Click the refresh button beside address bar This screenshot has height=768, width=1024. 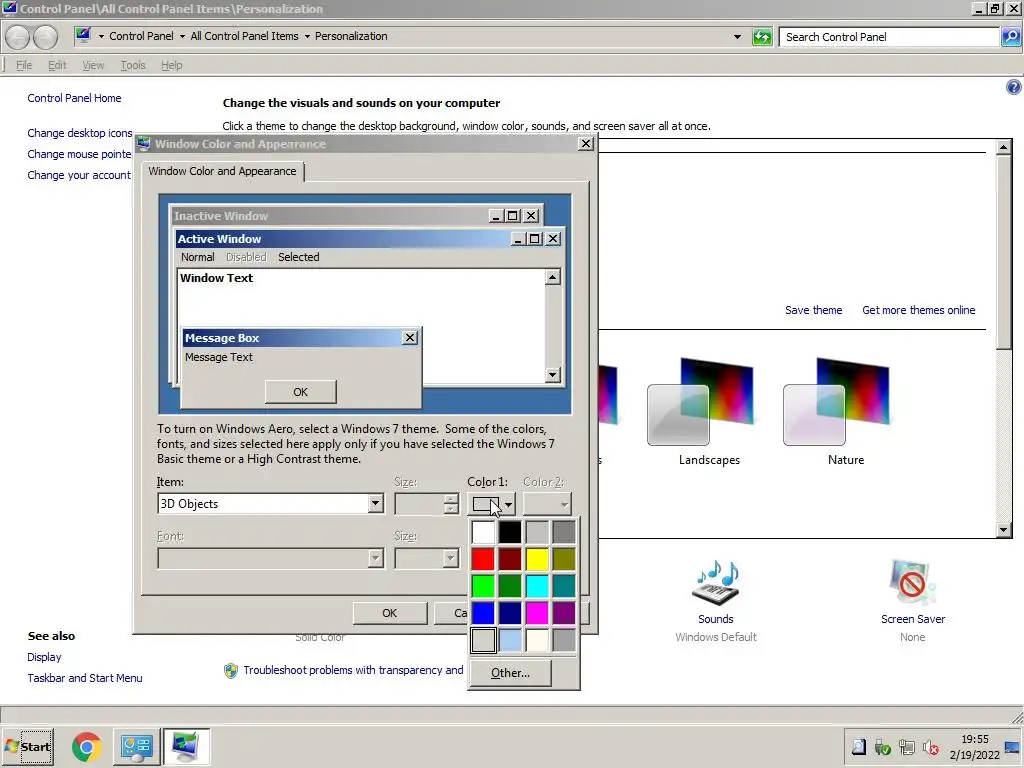click(762, 37)
